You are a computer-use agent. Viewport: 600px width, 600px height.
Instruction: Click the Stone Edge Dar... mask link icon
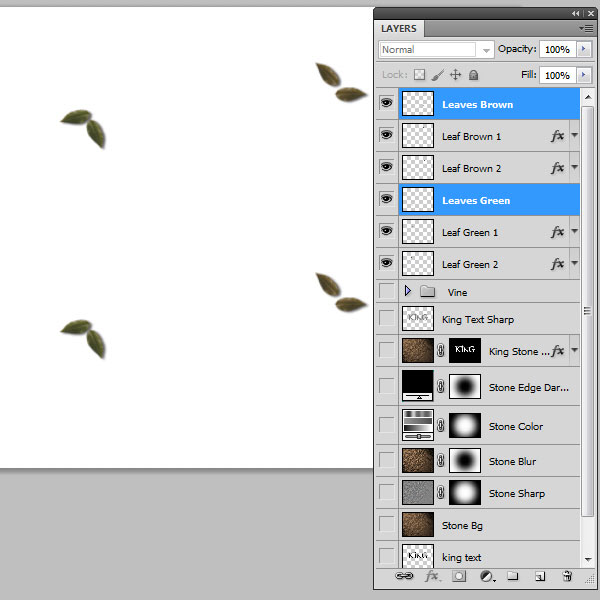[x=440, y=386]
